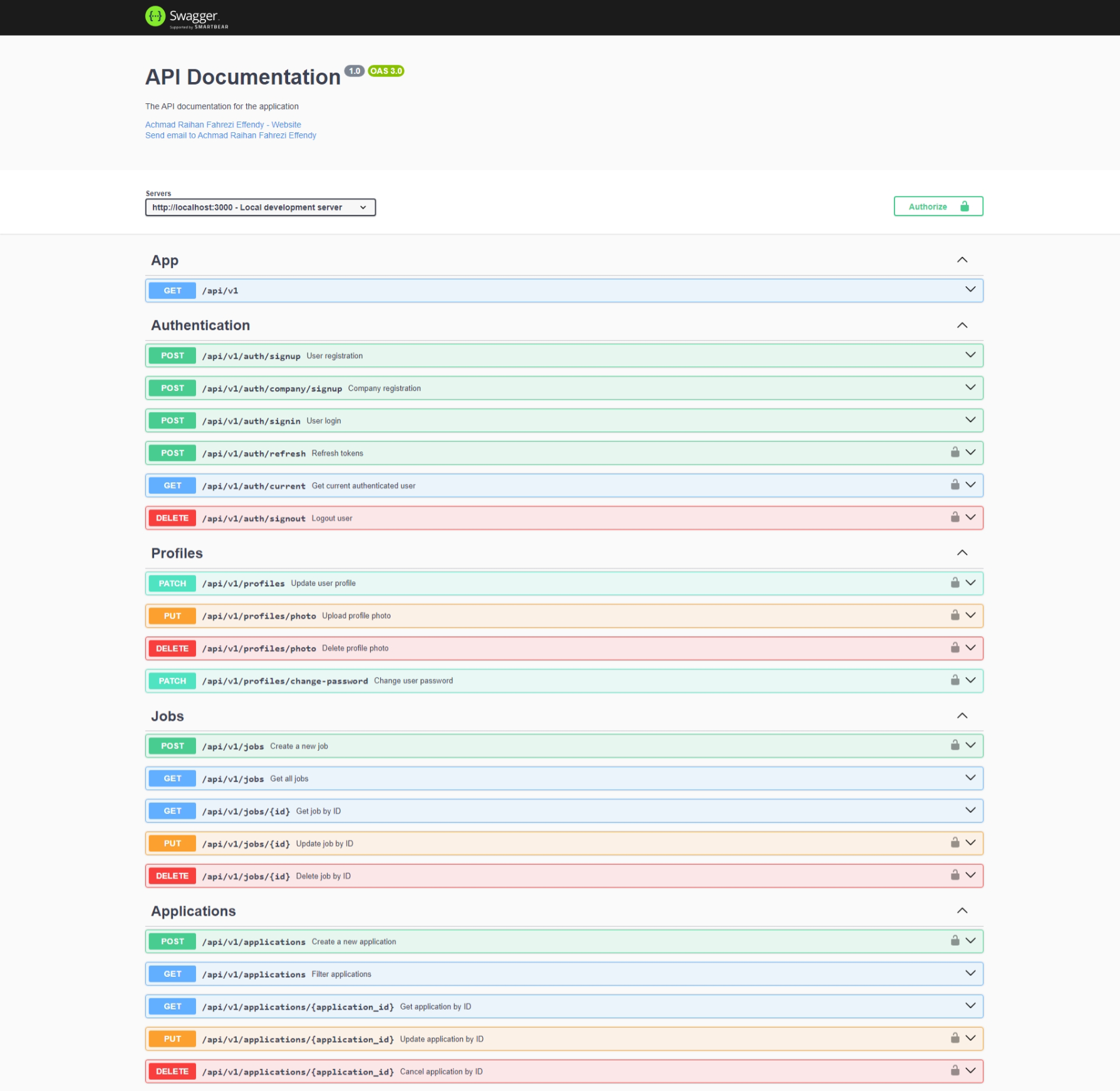The width and height of the screenshot is (1120, 1091).
Task: Click lock icon on DELETE applications/{application_id} row
Action: click(955, 1071)
